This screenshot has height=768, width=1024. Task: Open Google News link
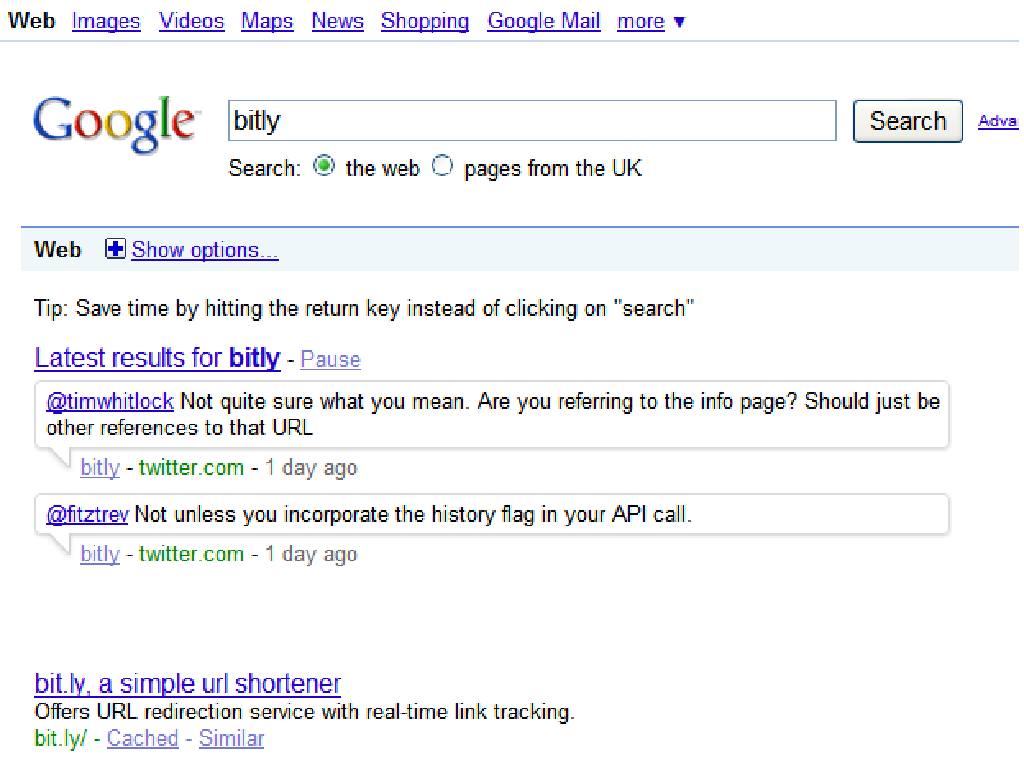337,21
